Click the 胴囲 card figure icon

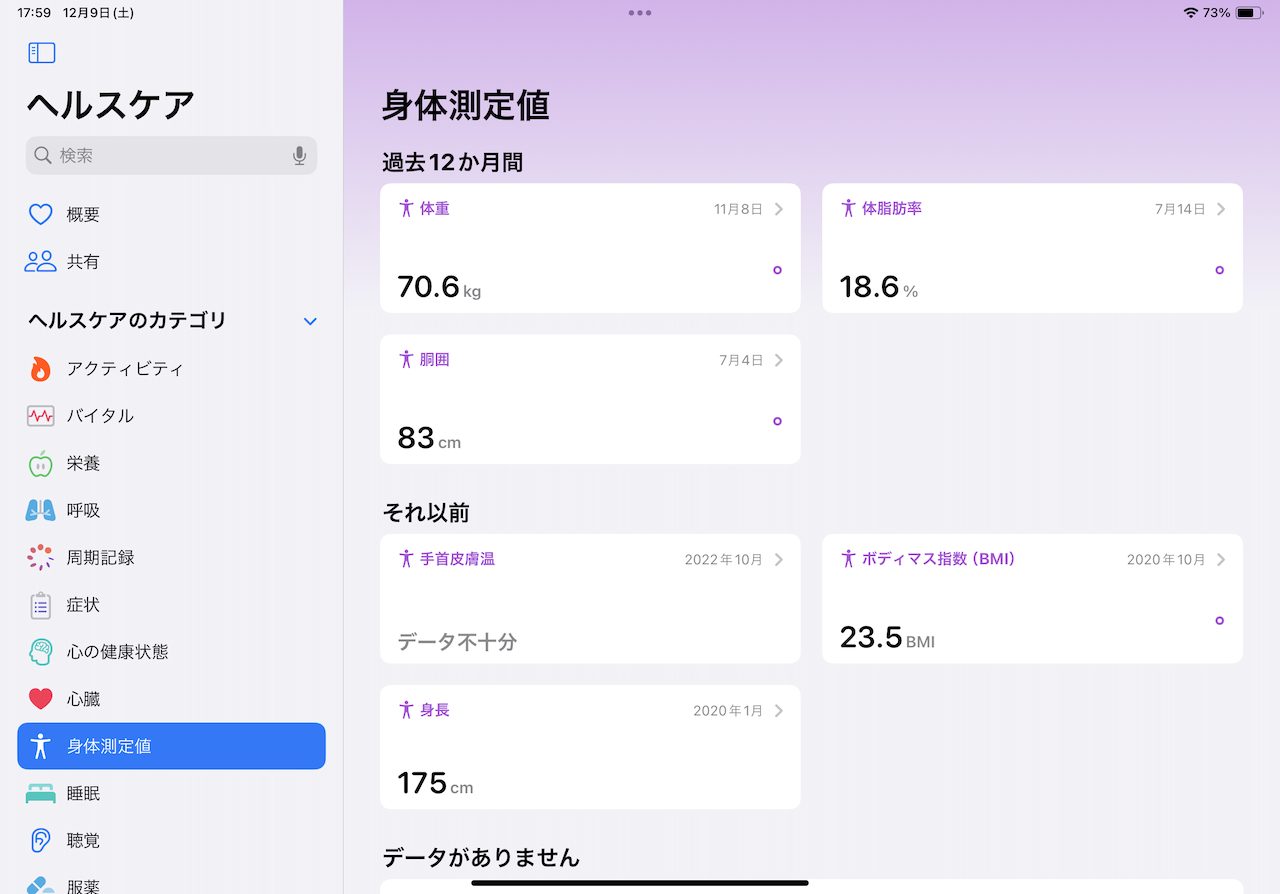click(406, 360)
